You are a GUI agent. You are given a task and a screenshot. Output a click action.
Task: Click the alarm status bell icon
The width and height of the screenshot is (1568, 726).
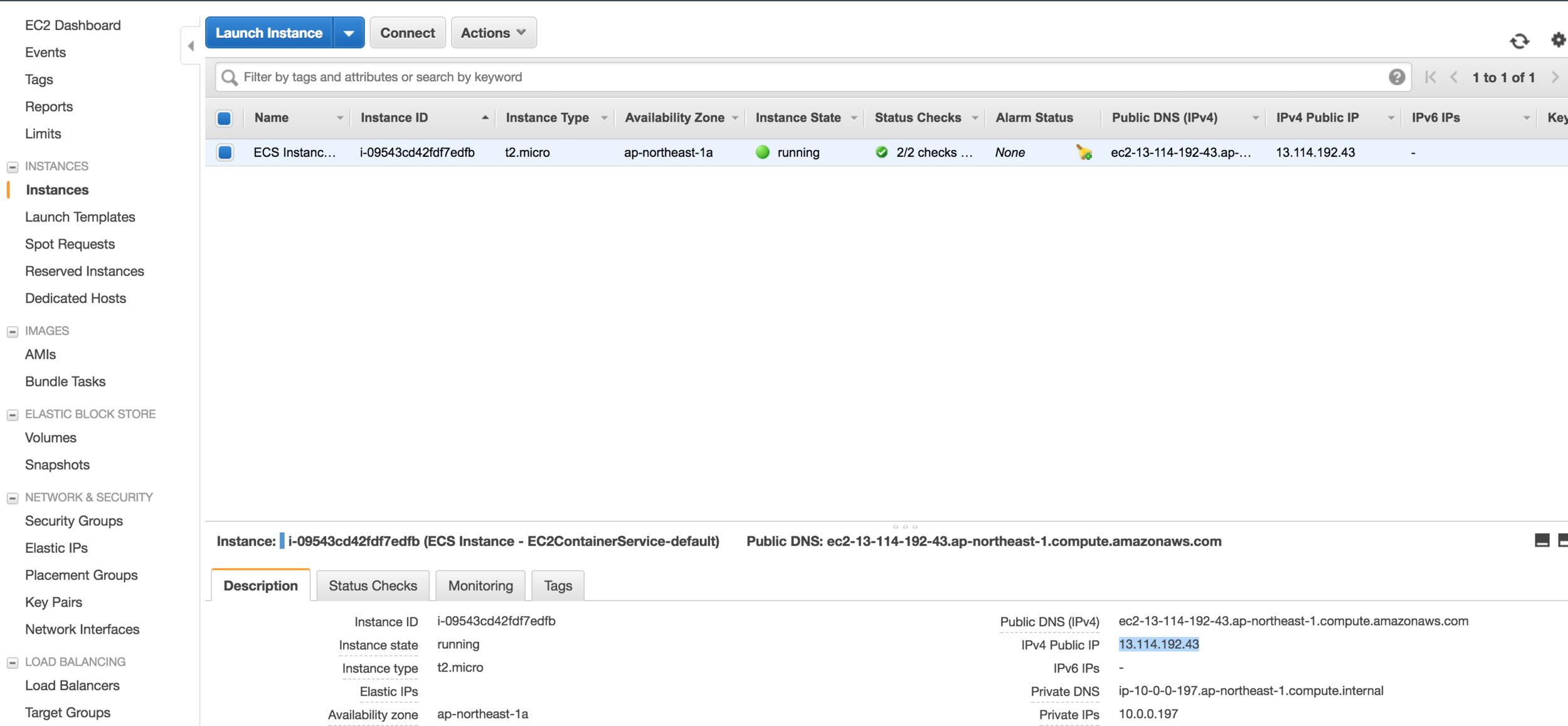point(1084,152)
